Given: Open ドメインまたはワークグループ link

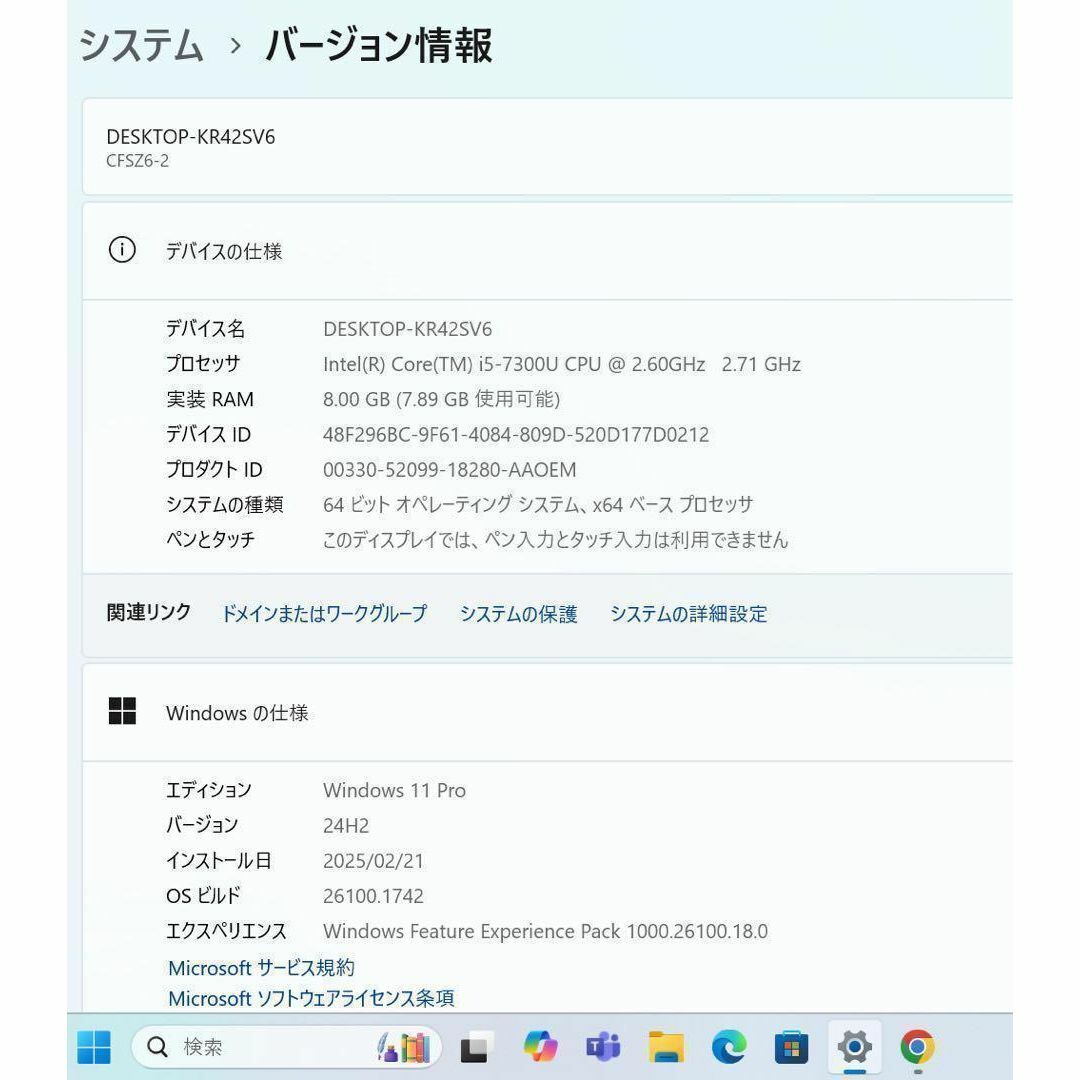Looking at the screenshot, I should coord(324,613).
